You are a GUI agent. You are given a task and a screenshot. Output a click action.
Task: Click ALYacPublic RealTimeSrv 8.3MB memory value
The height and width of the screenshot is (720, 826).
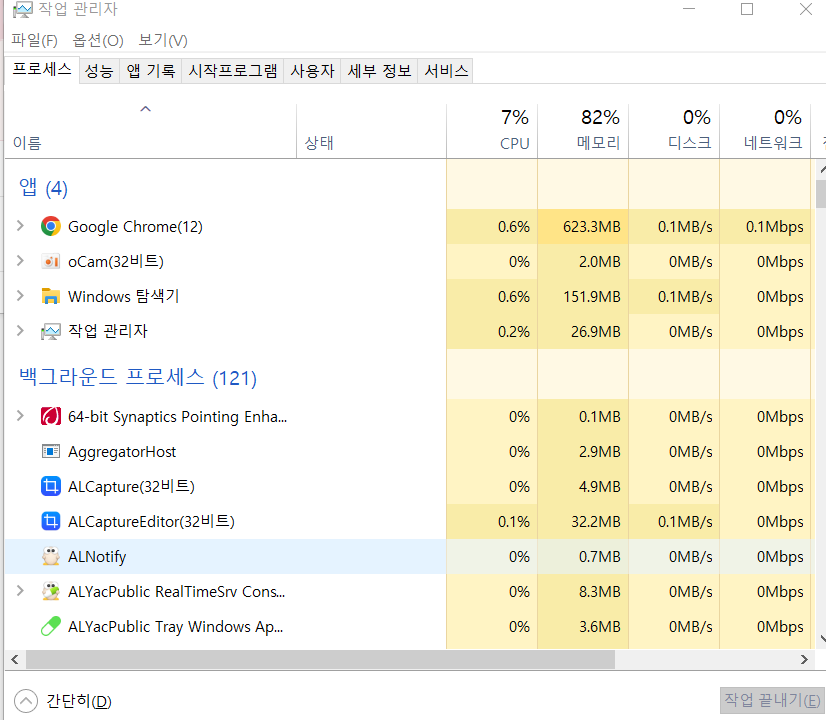[599, 591]
